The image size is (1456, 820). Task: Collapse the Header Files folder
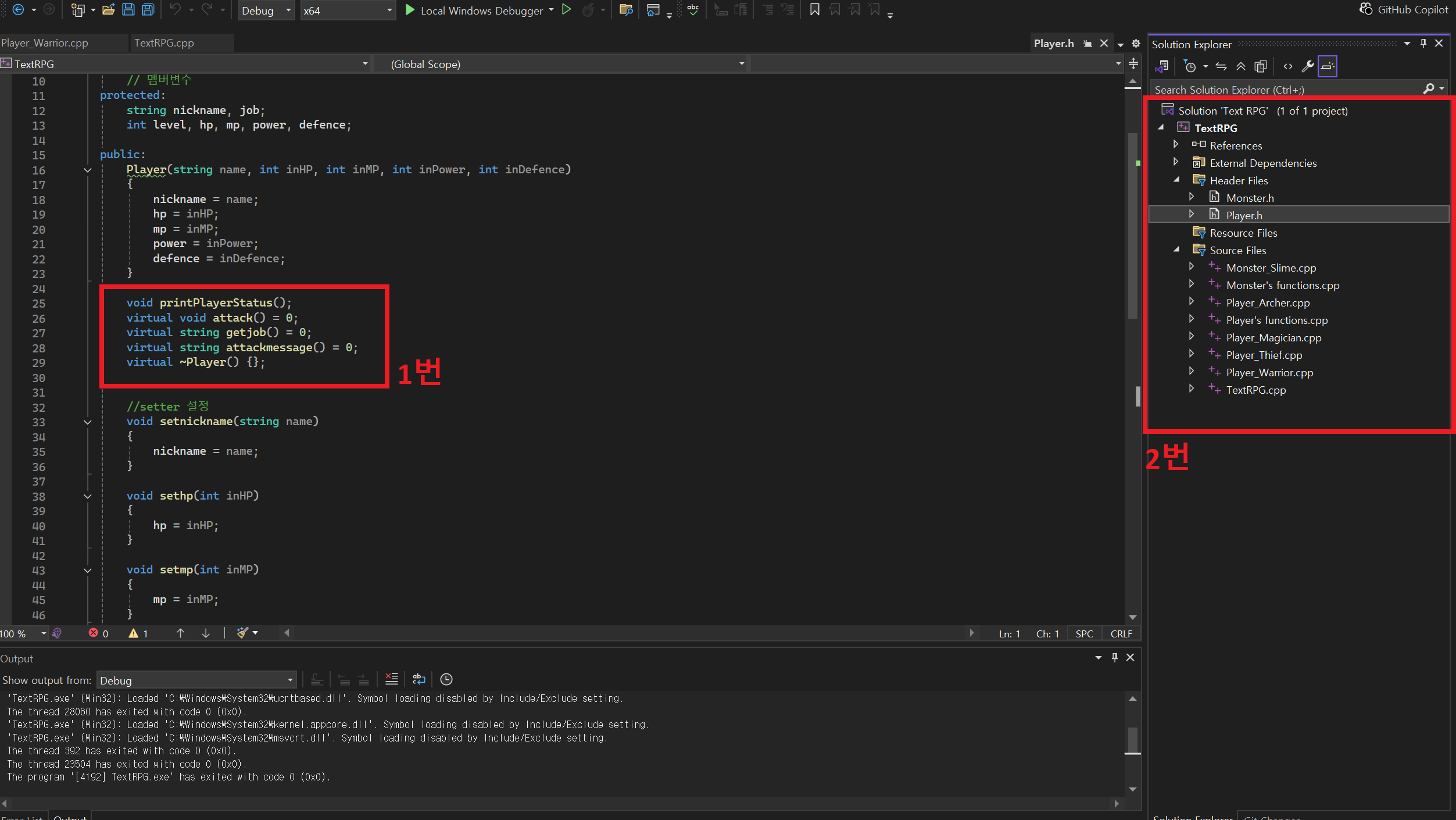point(1176,180)
